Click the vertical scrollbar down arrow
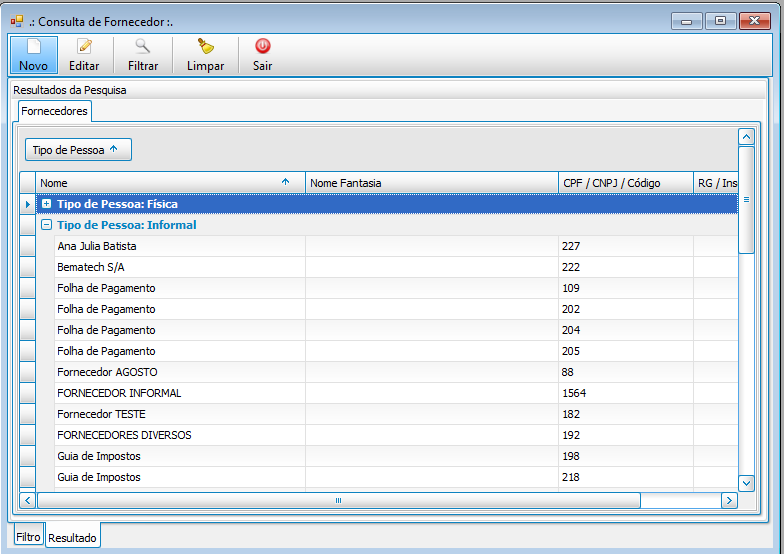This screenshot has width=784, height=554. coord(746,483)
